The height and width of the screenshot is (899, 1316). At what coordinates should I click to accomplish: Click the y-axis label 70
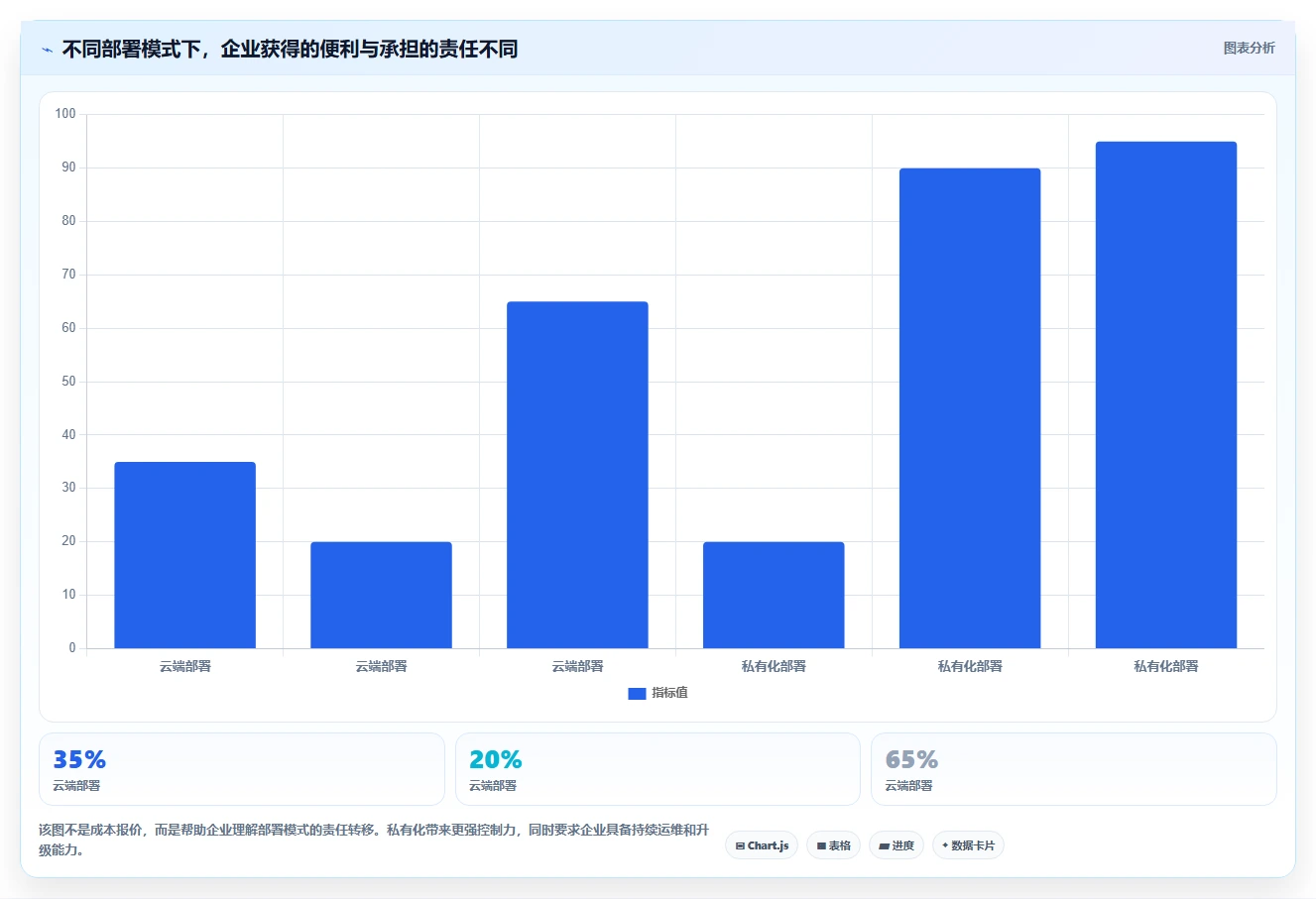coord(68,275)
